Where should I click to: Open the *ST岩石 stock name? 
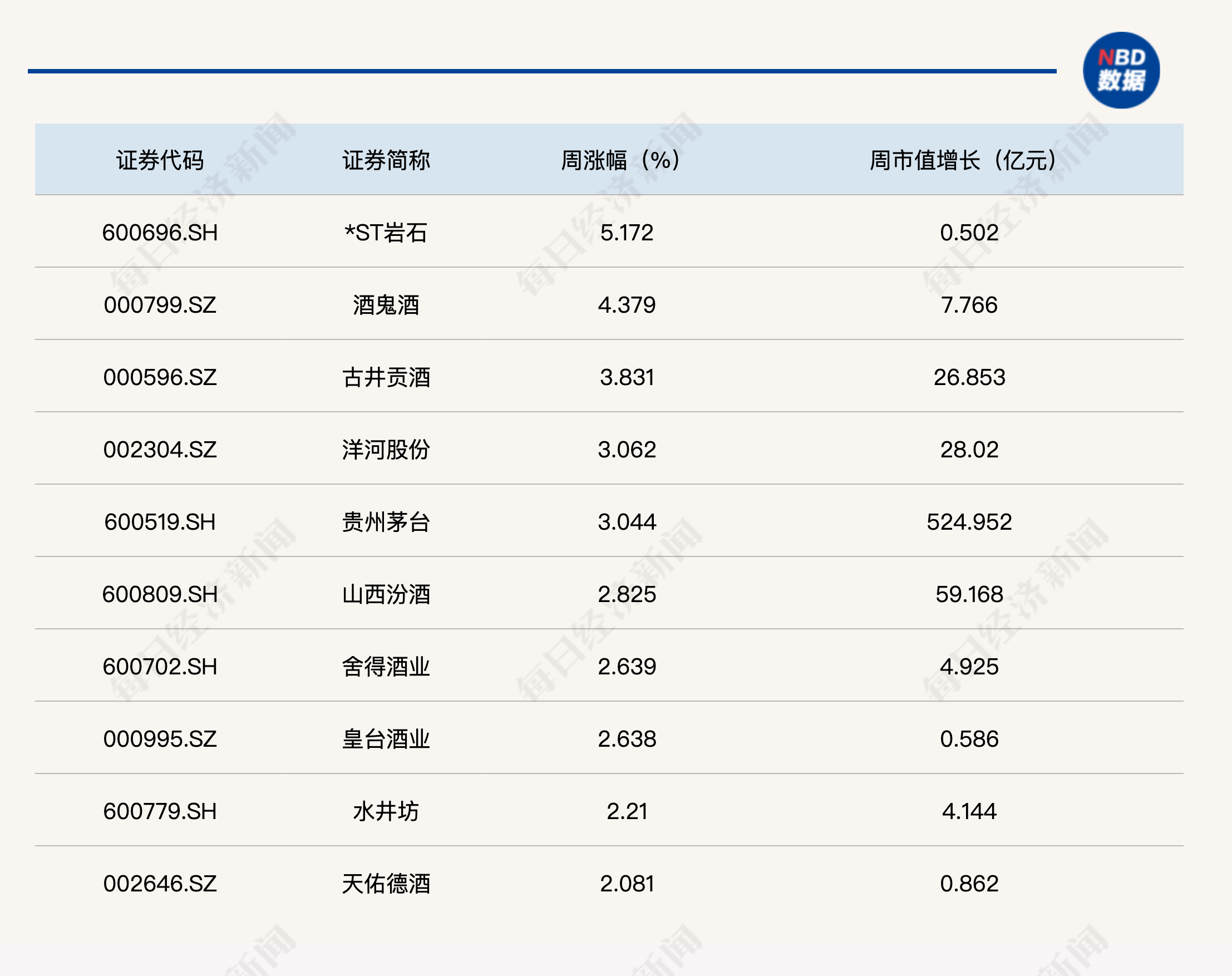[x=386, y=233]
